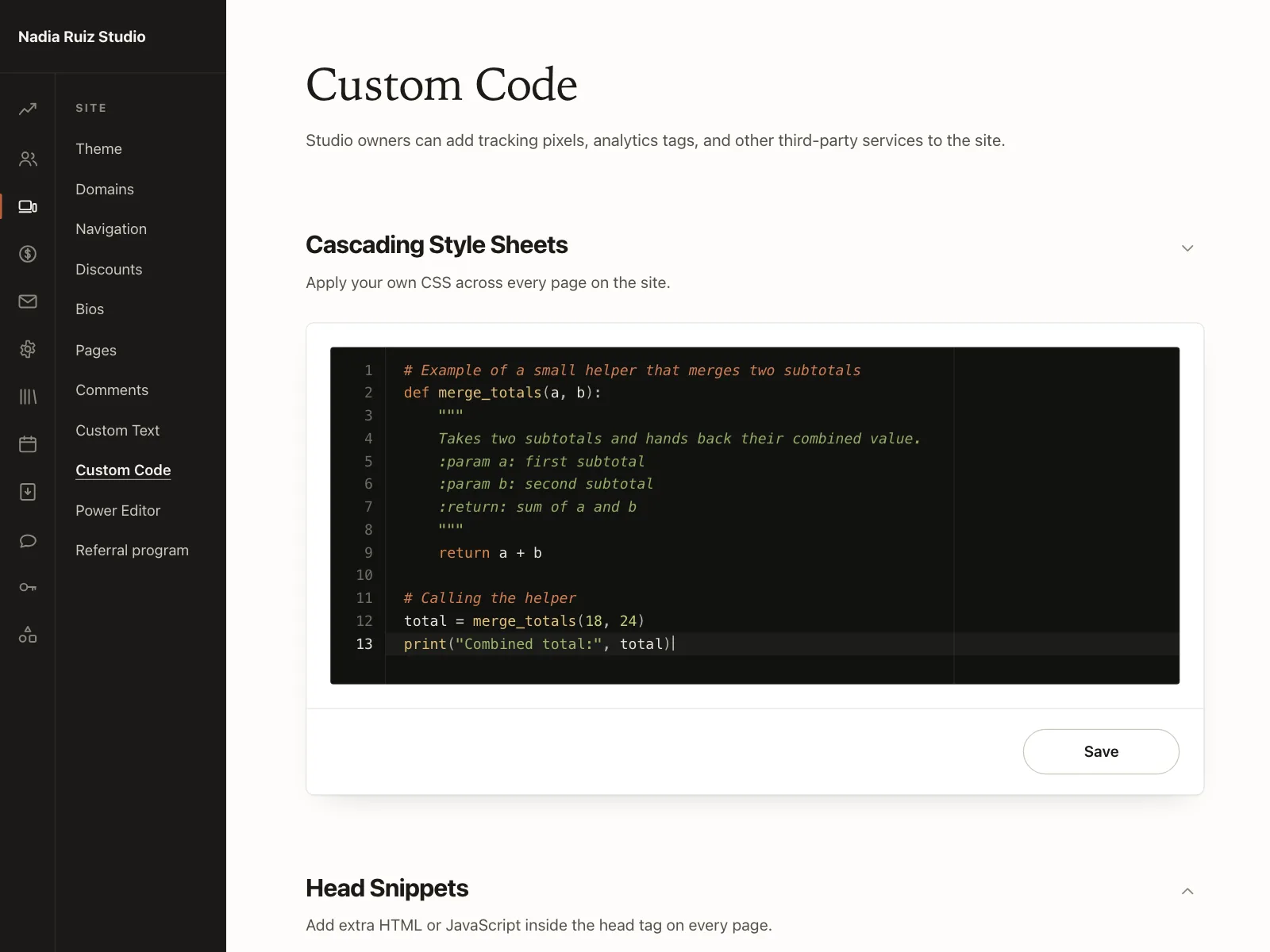Screen dimensions: 1270x952
Task: Click the Head Snippets heading
Action: click(x=387, y=889)
